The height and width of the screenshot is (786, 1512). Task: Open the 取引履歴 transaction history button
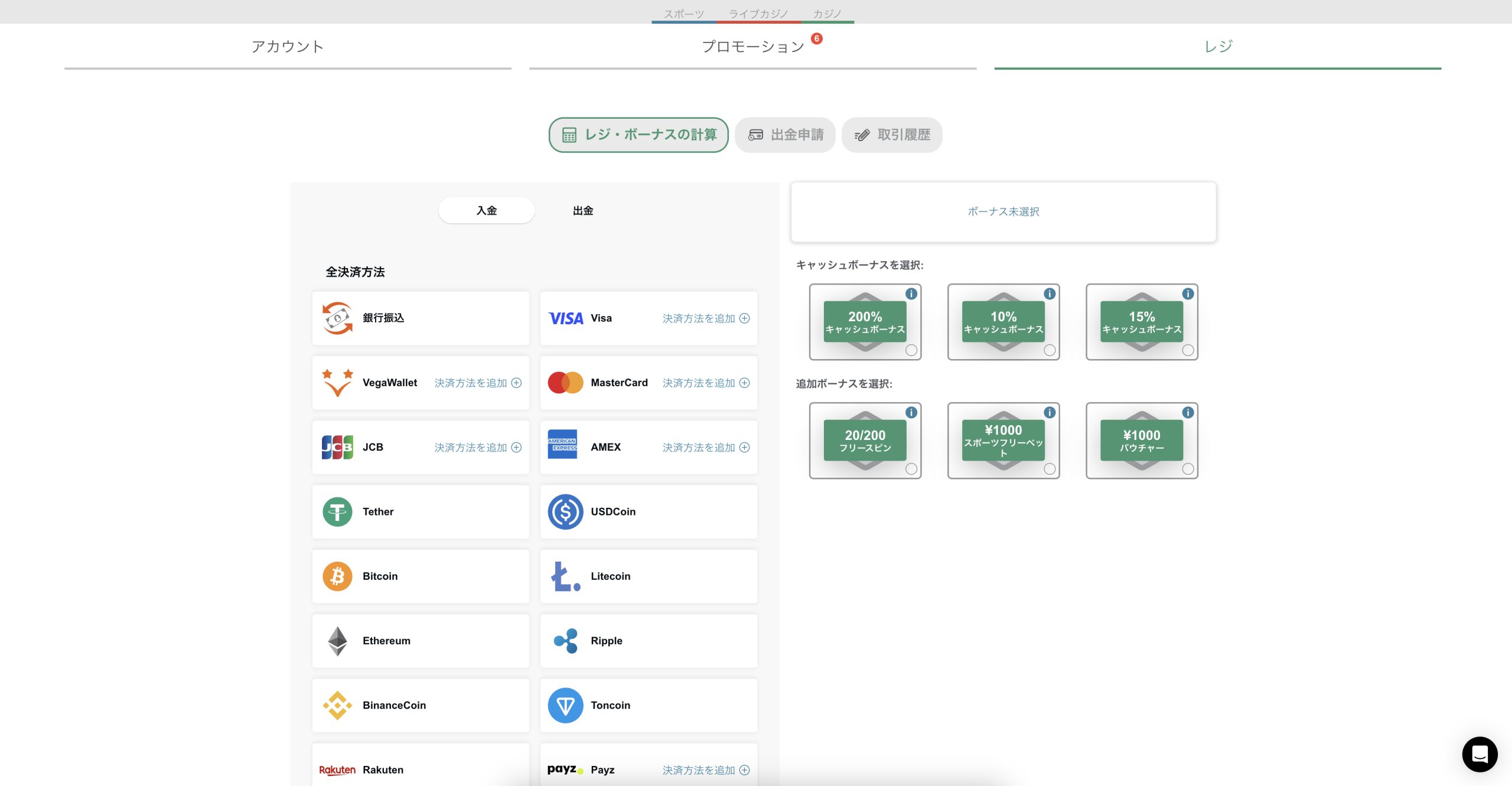click(892, 135)
